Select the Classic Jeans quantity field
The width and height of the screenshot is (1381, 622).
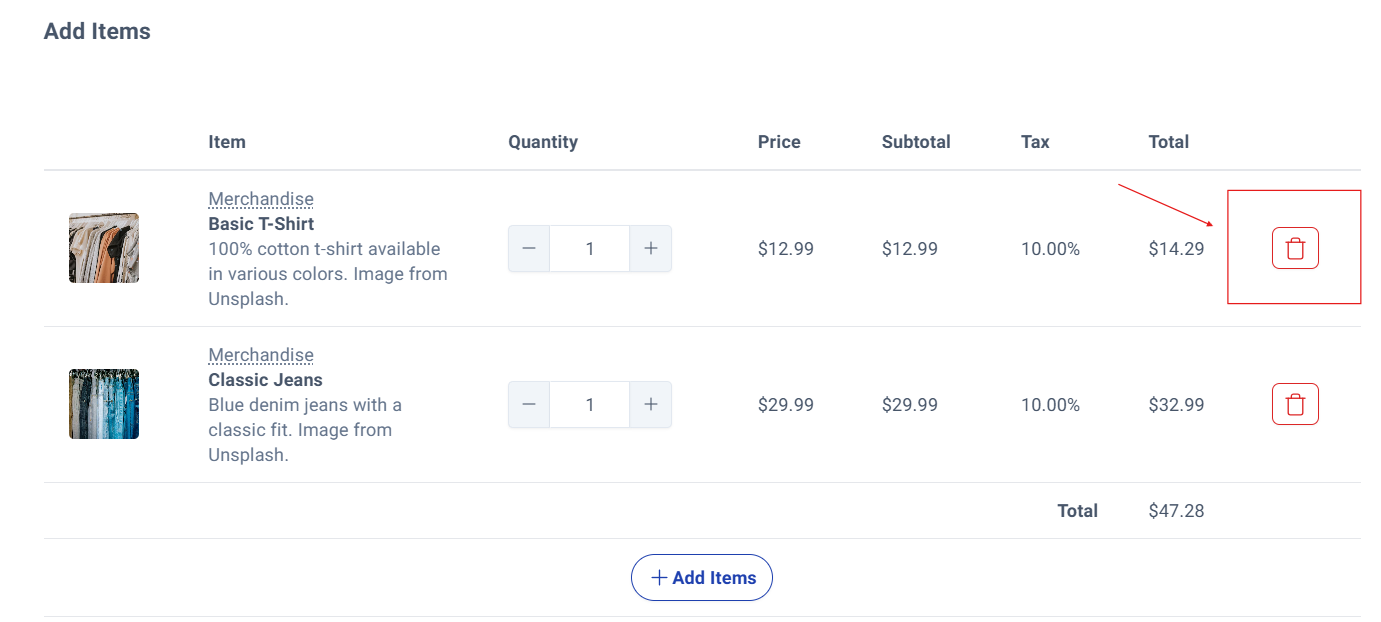coord(590,404)
